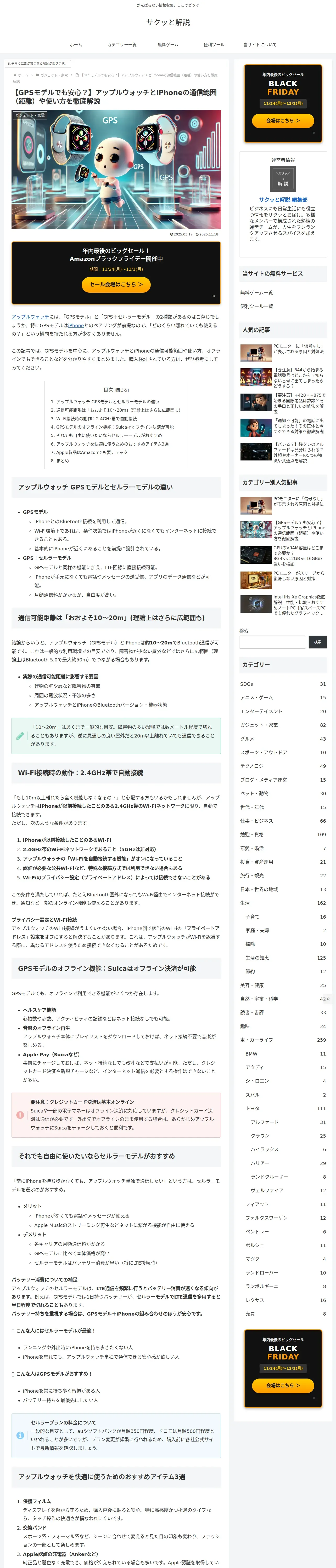Viewport: 336px width, 1568px height.
Task: Toggle the 閉じる table of contents control
Action: [x=122, y=390]
